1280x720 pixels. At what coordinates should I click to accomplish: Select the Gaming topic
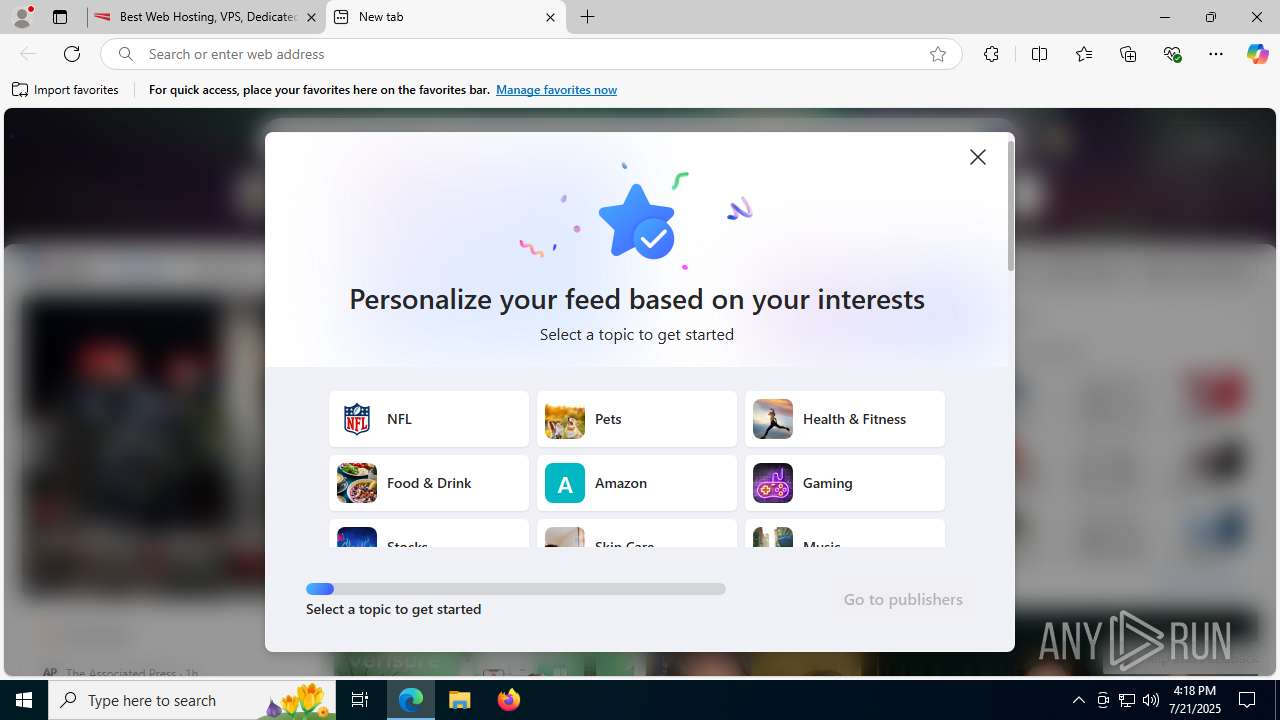(x=845, y=483)
